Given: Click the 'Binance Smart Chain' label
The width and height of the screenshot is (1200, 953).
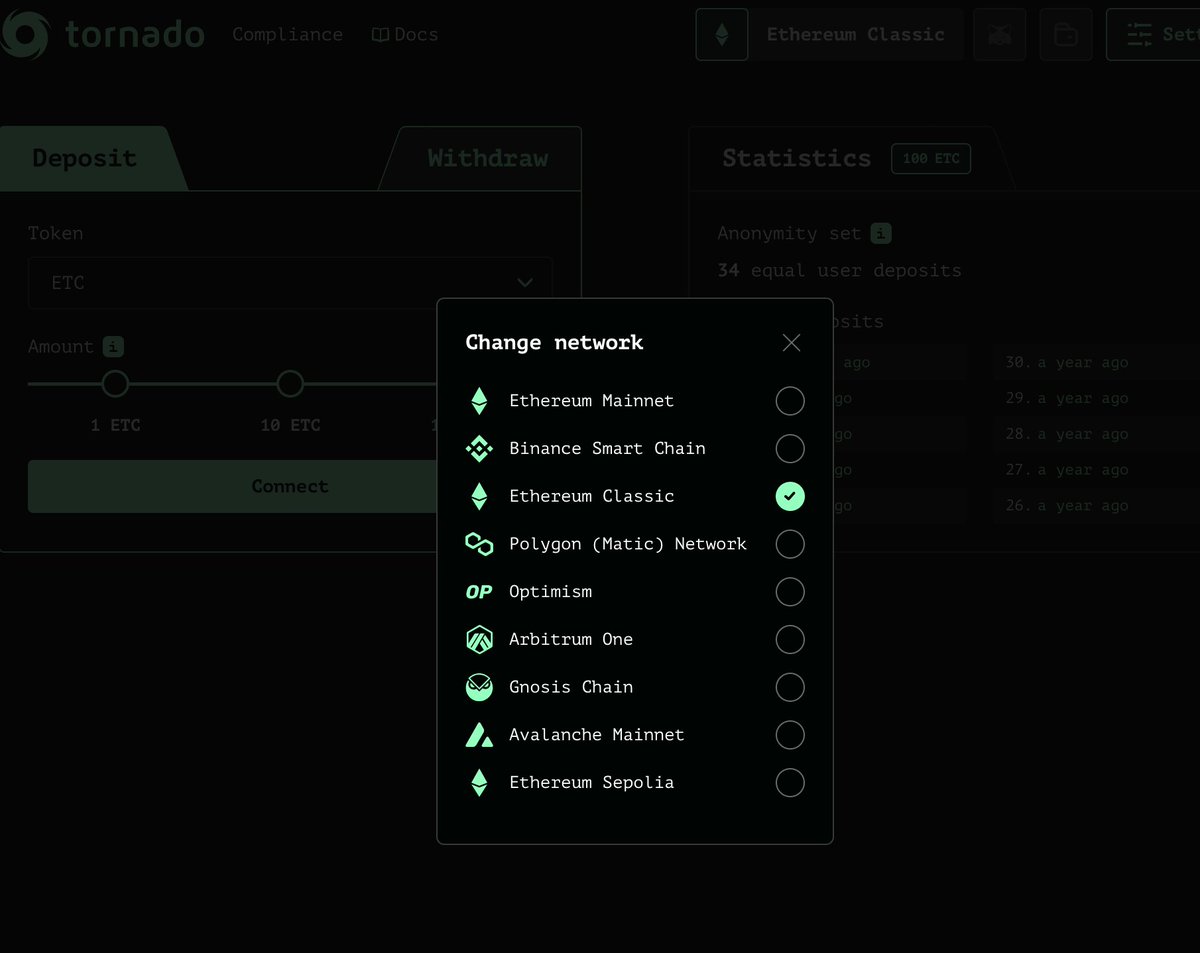Looking at the screenshot, I should tap(607, 449).
